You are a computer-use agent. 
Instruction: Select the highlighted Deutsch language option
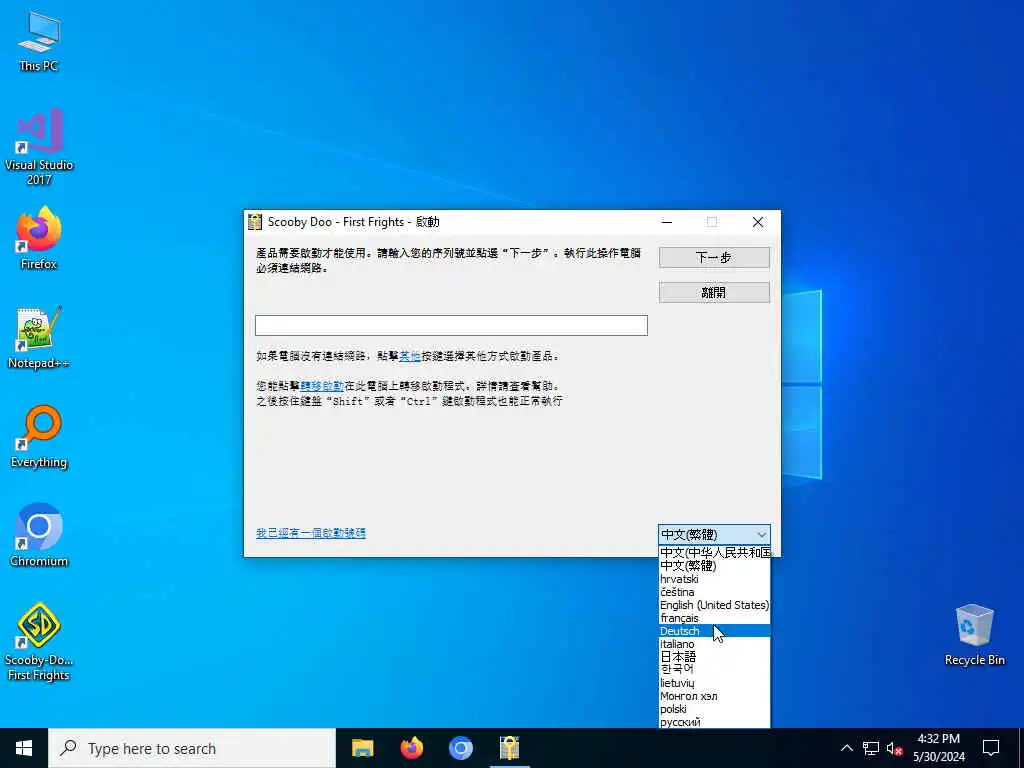[714, 631]
